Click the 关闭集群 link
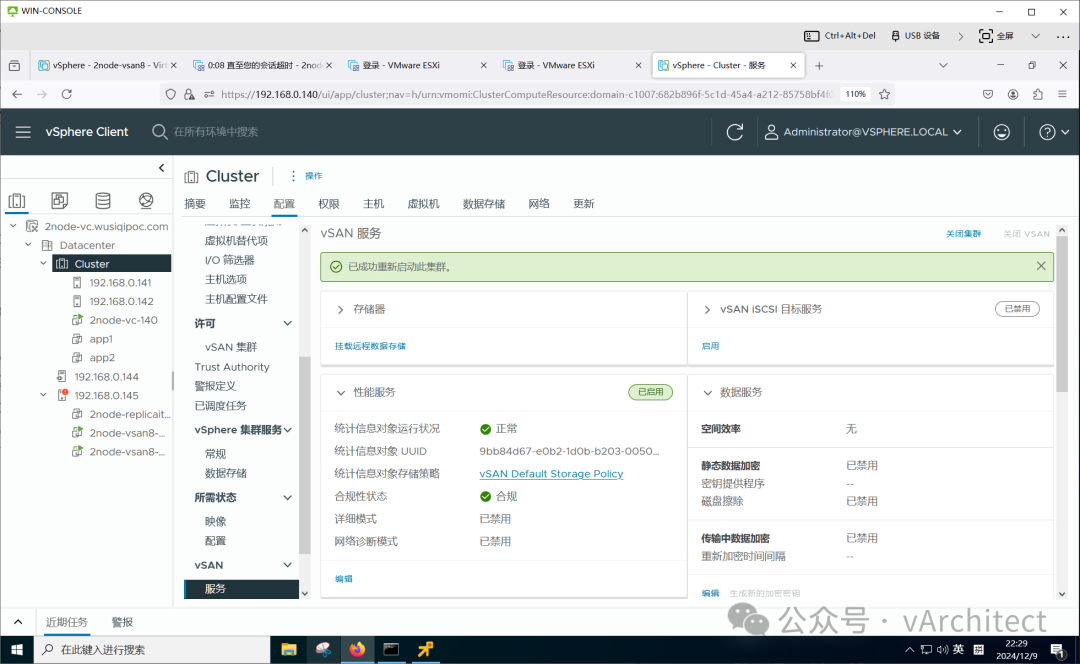 pos(963,234)
